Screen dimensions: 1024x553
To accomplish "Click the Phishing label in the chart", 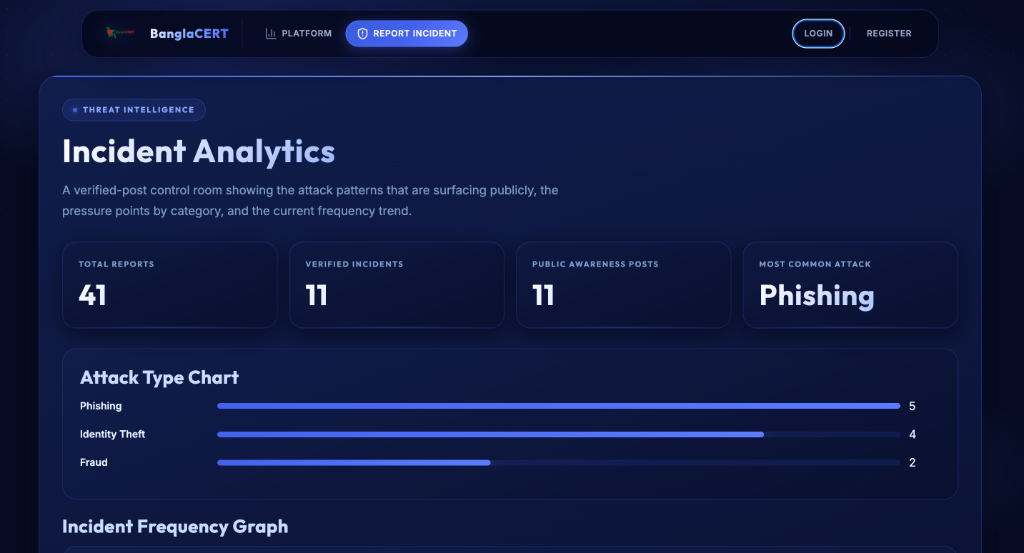I will point(101,406).
